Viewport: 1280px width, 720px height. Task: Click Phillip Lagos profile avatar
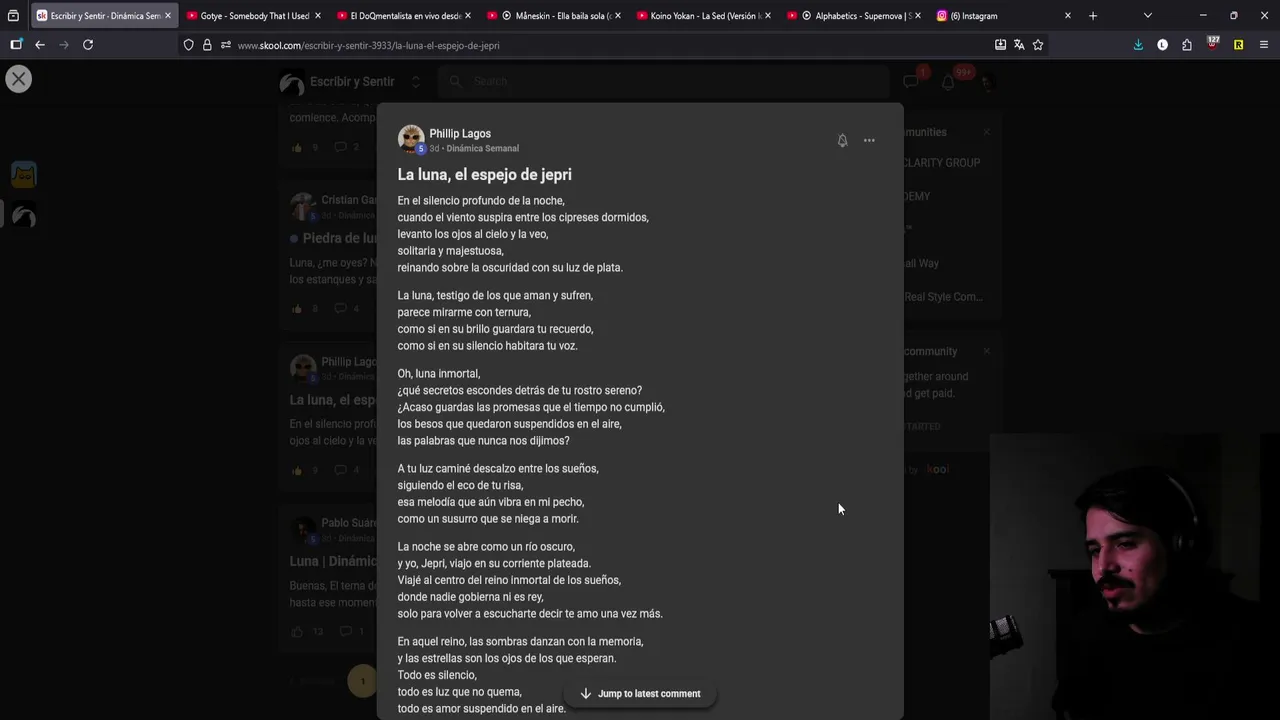click(x=411, y=139)
